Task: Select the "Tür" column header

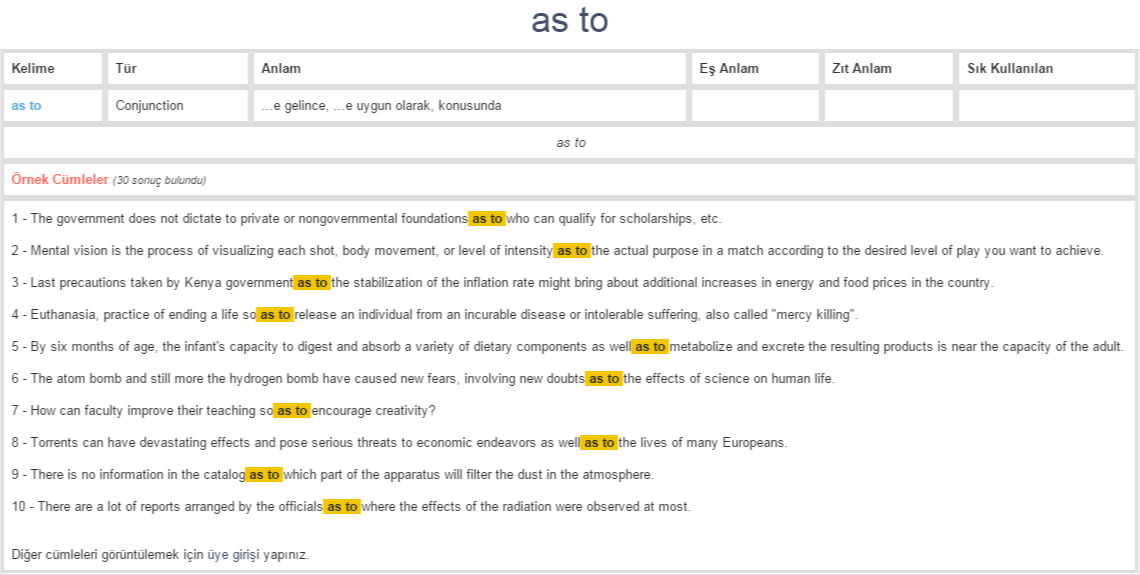Action: (x=126, y=69)
